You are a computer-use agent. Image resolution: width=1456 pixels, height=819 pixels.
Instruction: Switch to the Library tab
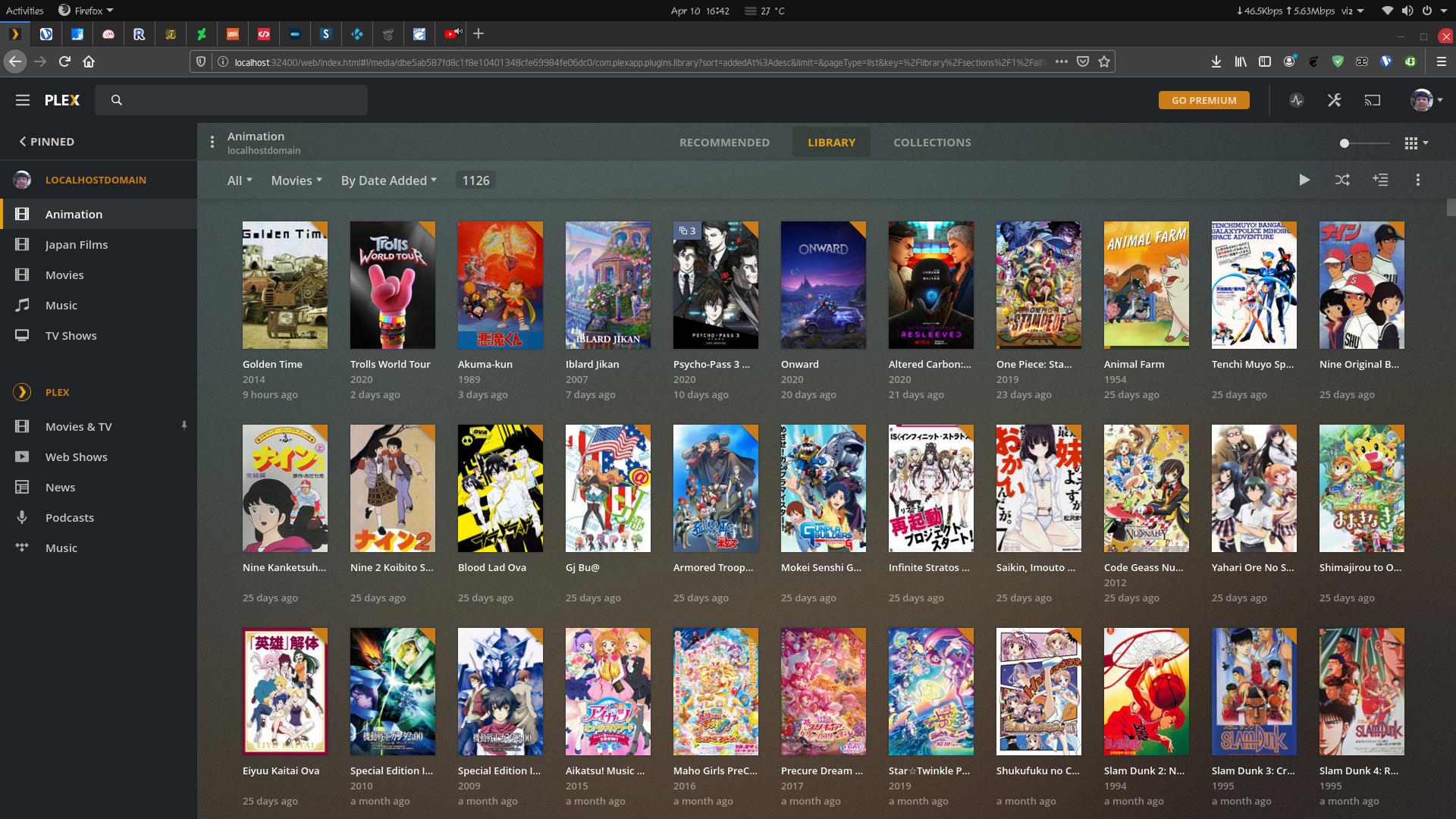831,143
